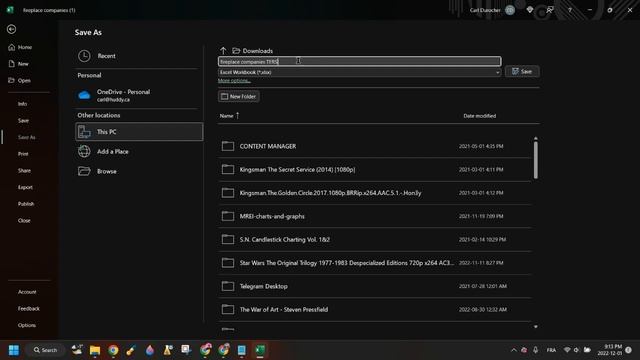Sort by Date modified column

pyautogui.click(x=480, y=116)
